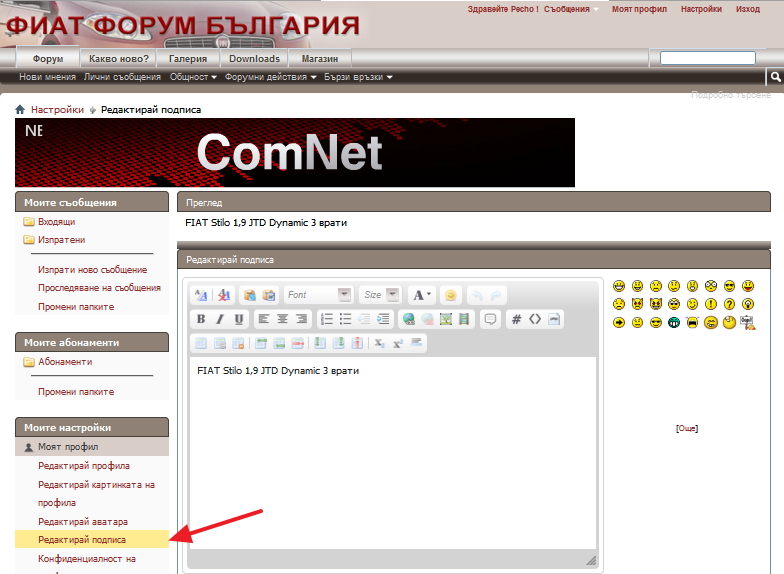784x574 pixels.
Task: Insert a link with globe icon
Action: coord(408,320)
